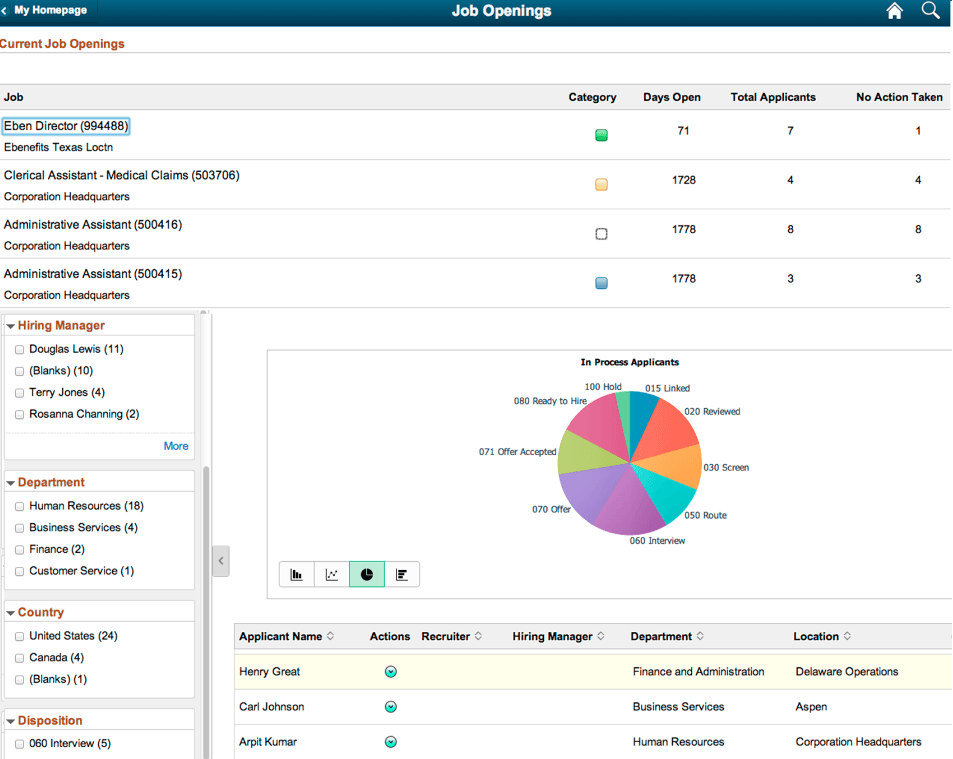The width and height of the screenshot is (953, 759).
Task: Select the pie chart view icon
Action: [367, 574]
